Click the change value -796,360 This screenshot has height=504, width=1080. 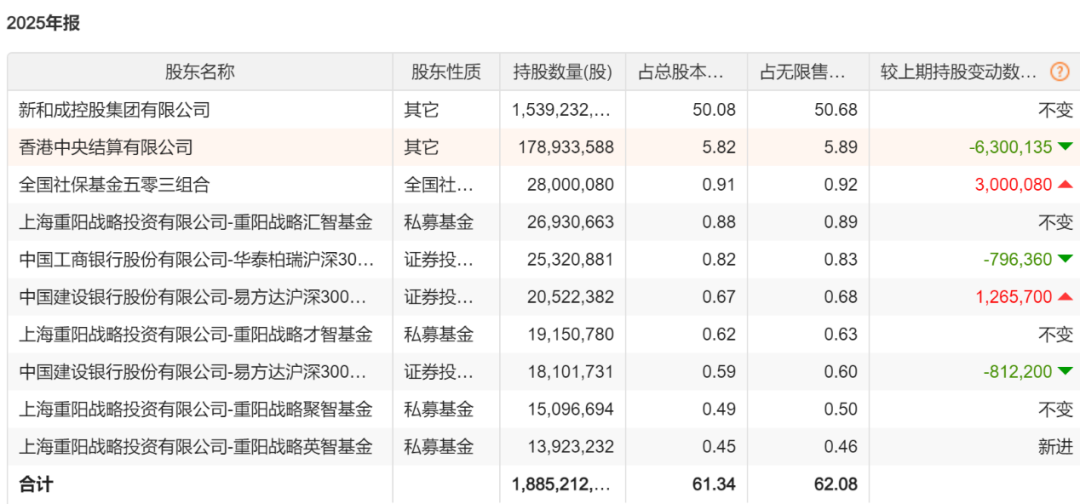coord(1019,260)
